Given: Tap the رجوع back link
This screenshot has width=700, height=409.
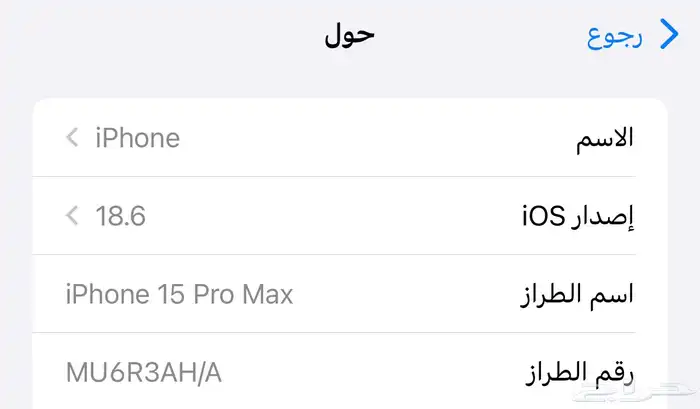Looking at the screenshot, I should click(x=615, y=37).
